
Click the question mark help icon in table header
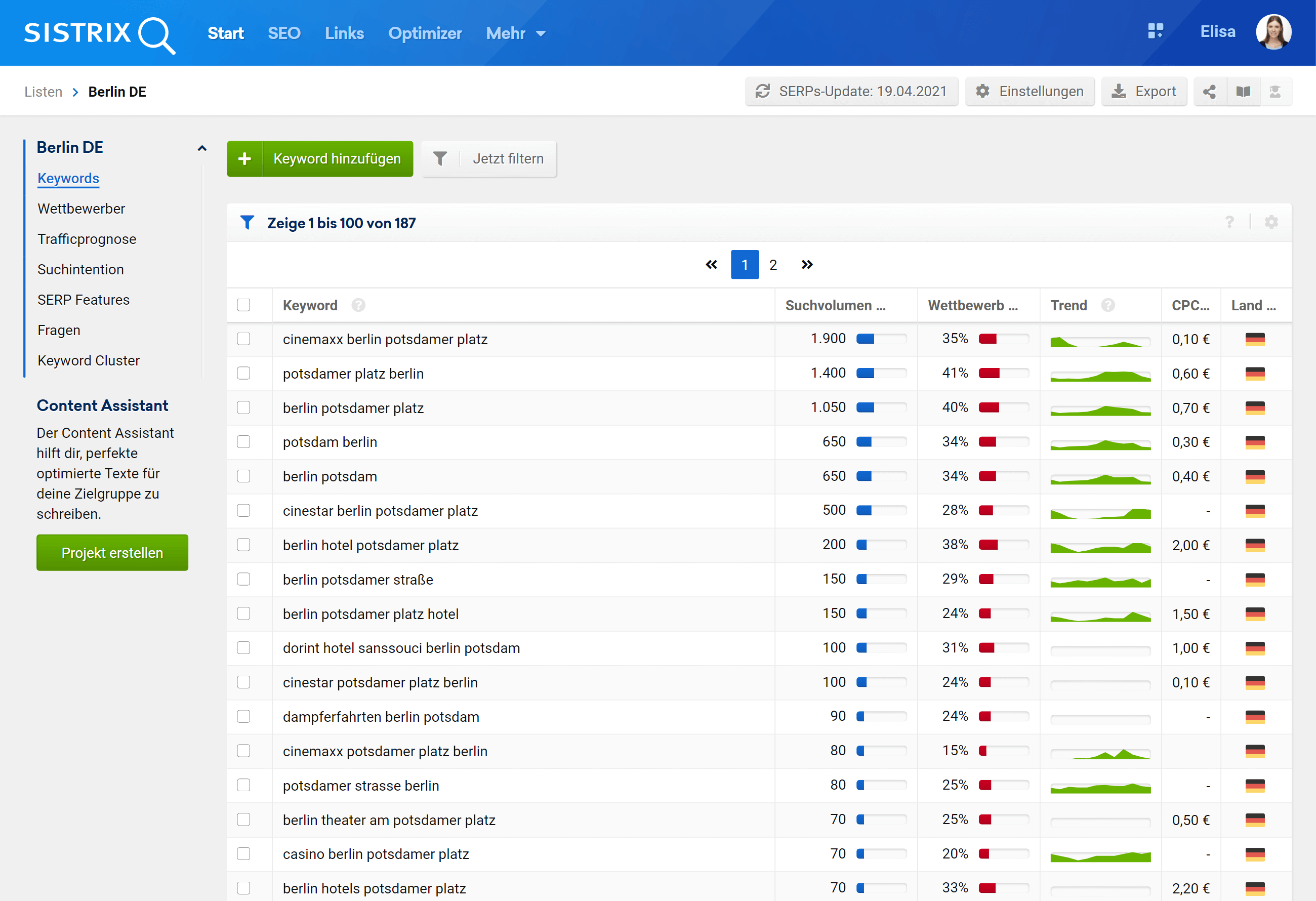(1229, 222)
